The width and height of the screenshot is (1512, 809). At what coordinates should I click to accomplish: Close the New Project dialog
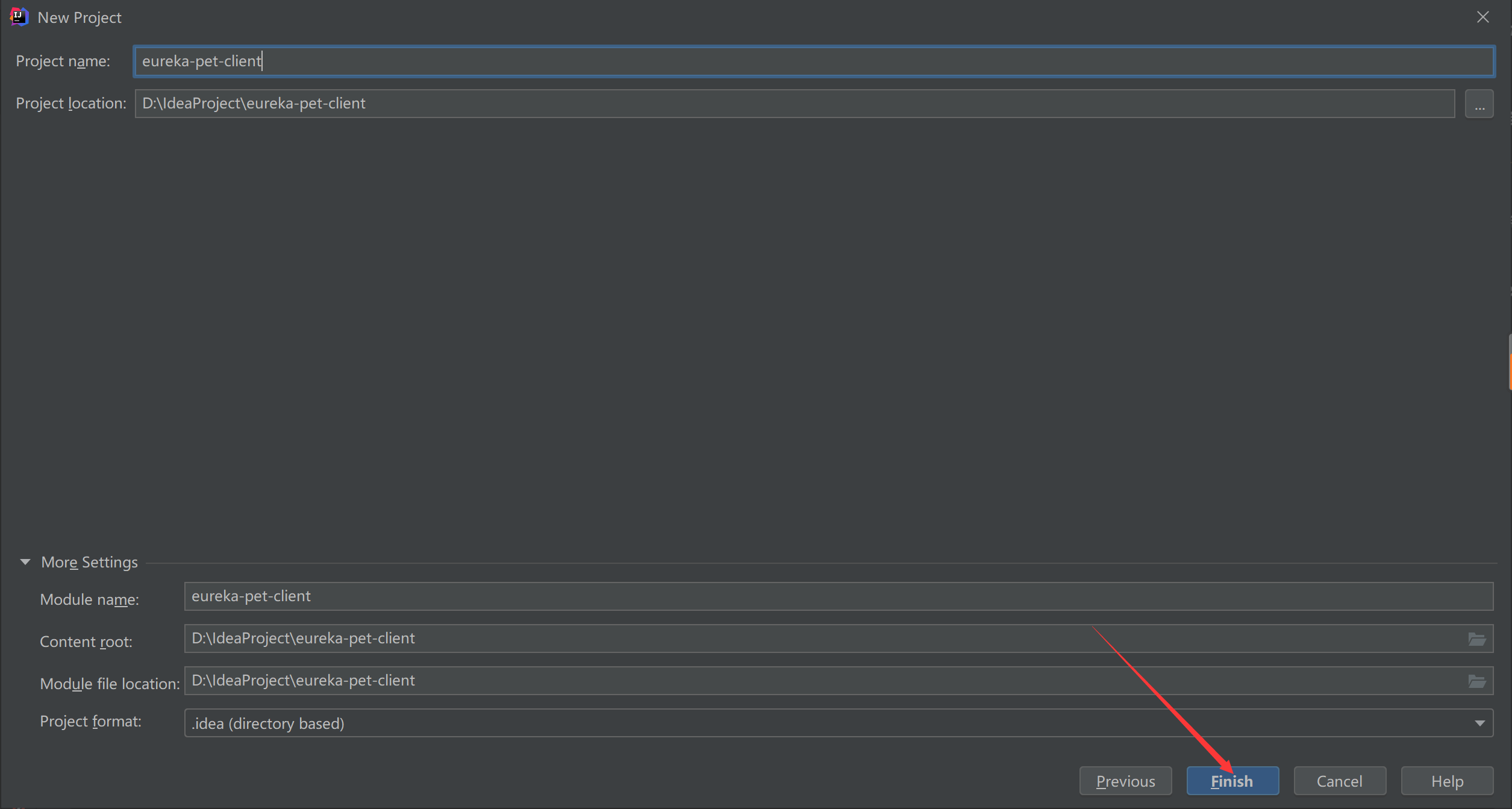(1482, 17)
